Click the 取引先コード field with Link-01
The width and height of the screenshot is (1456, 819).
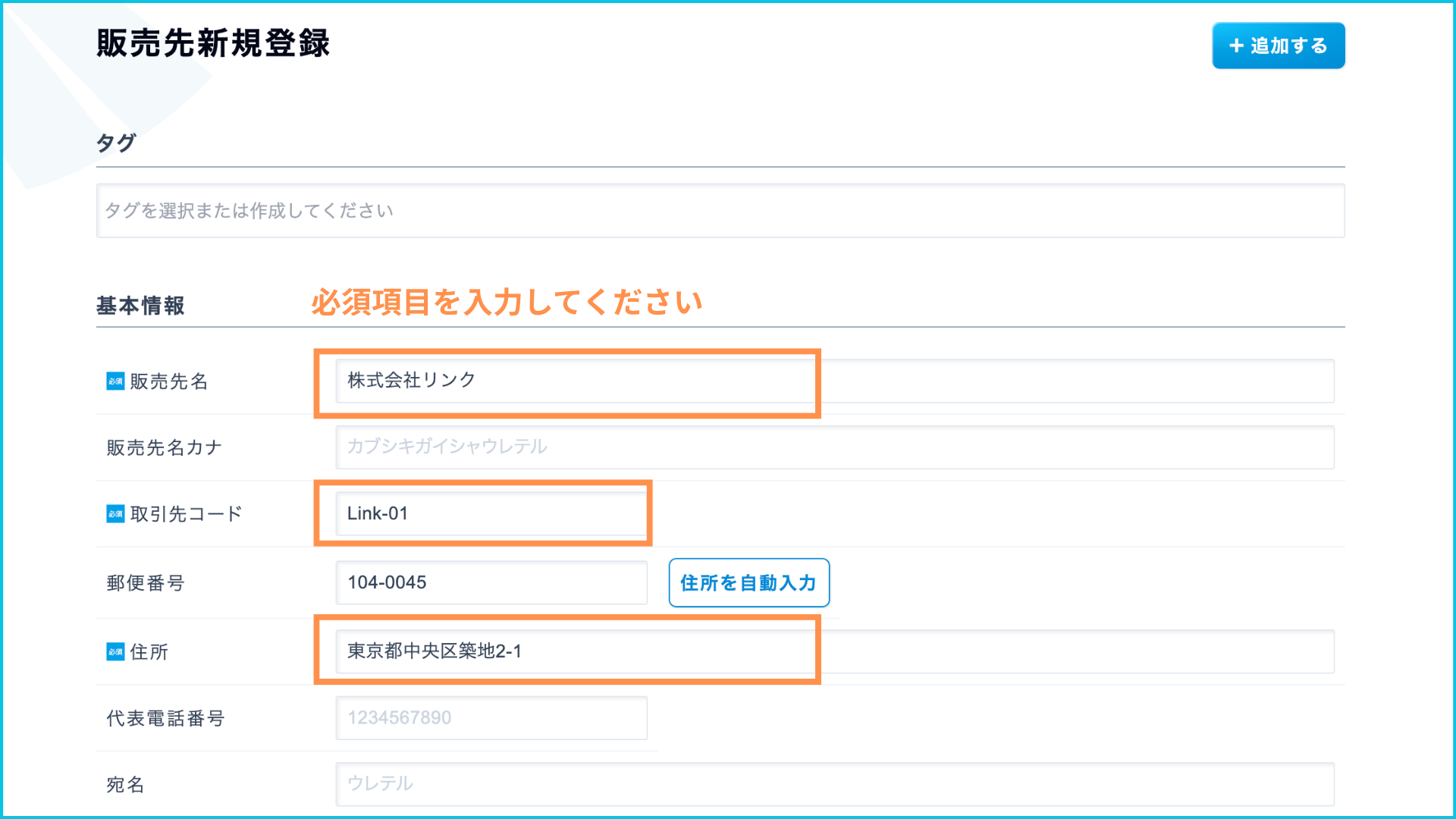[x=491, y=513]
